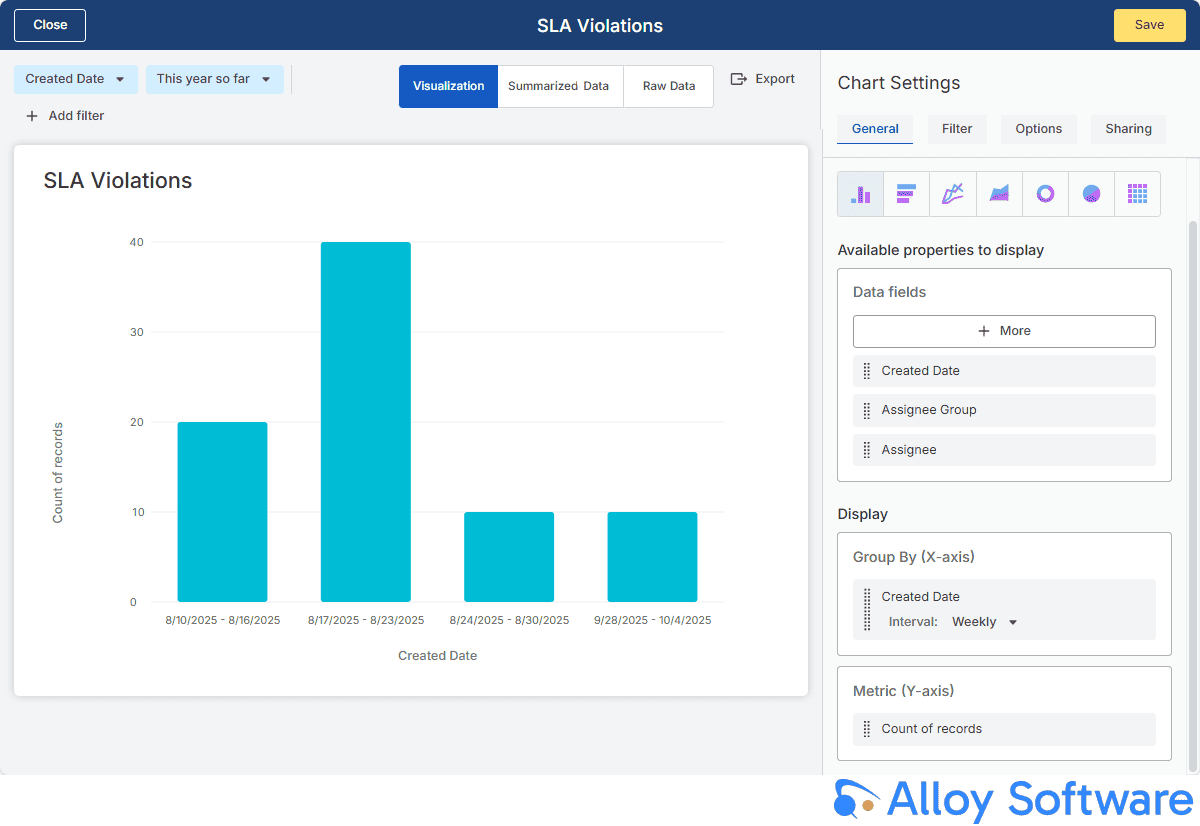This screenshot has height=826, width=1200.
Task: Choose the line chart type
Action: pyautogui.click(x=953, y=194)
